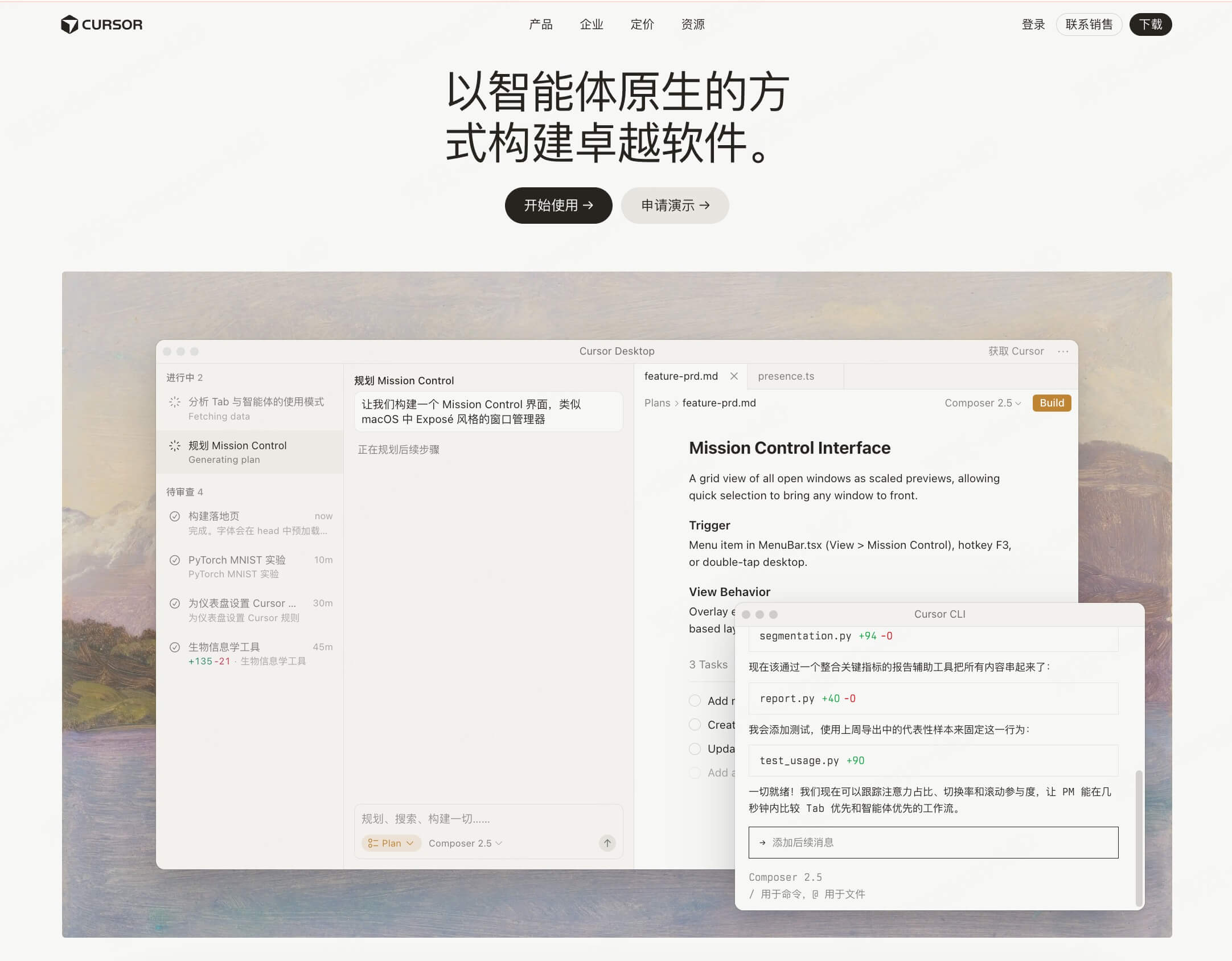Click the Cursor logo in header
The image size is (1232, 961).
coord(102,24)
